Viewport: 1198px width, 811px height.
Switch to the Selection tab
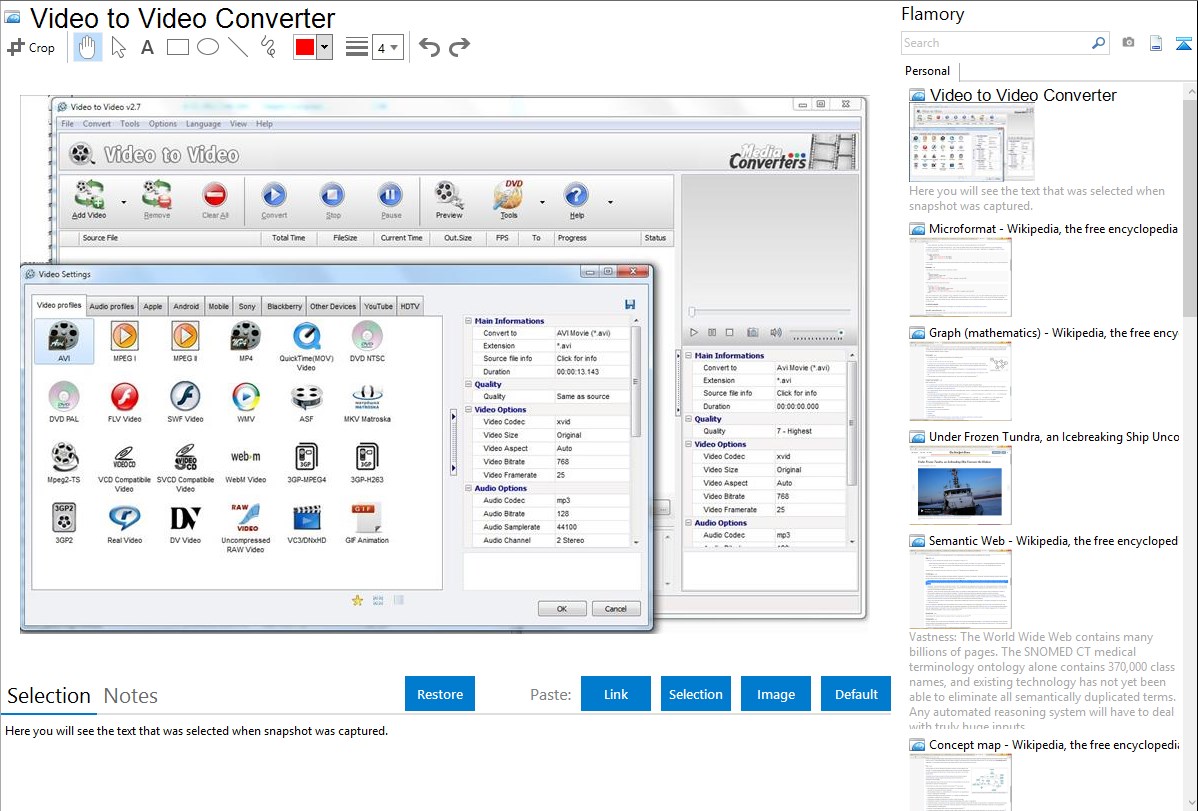pyautogui.click(x=49, y=696)
